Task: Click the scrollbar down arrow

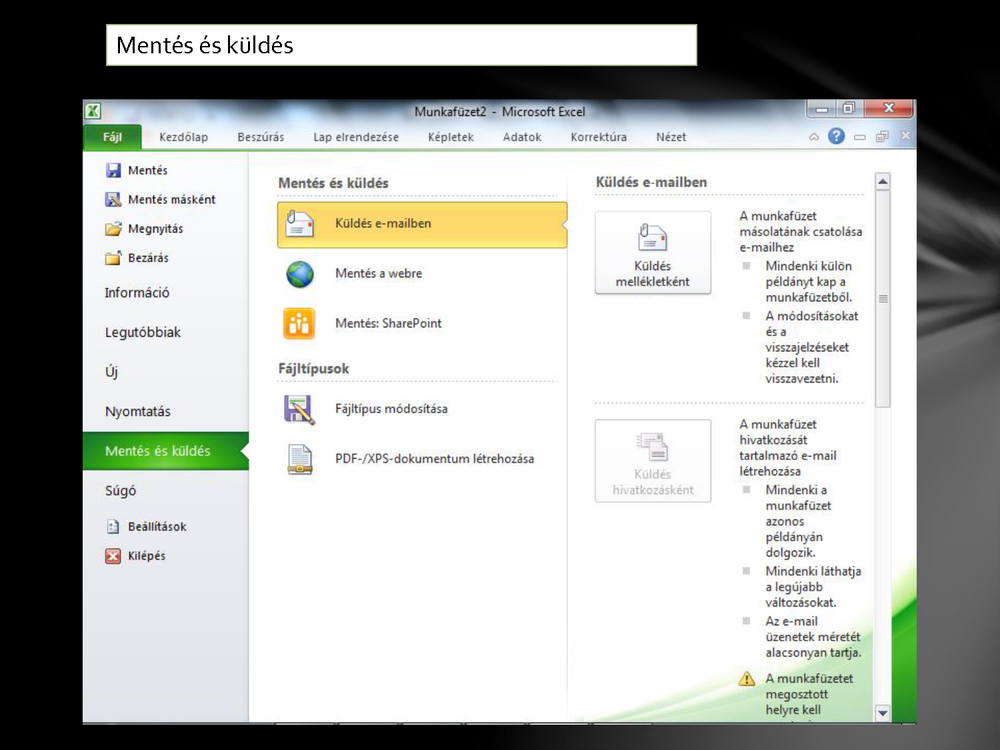Action: click(883, 713)
